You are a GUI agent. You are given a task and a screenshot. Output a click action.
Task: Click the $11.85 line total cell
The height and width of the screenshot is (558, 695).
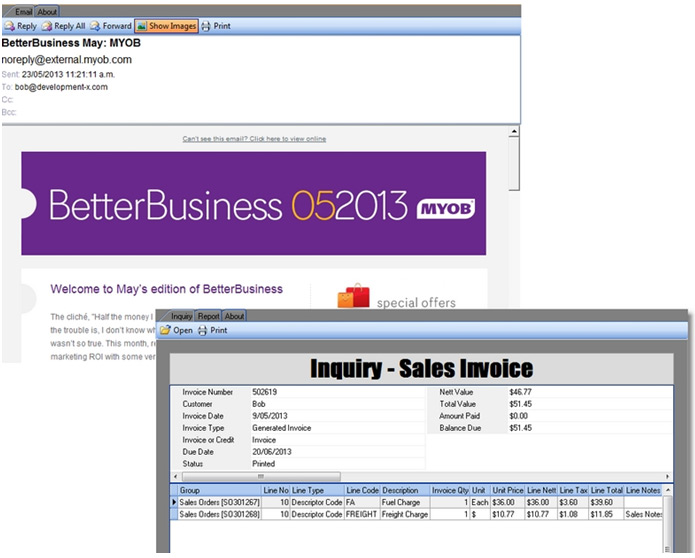(x=606, y=514)
